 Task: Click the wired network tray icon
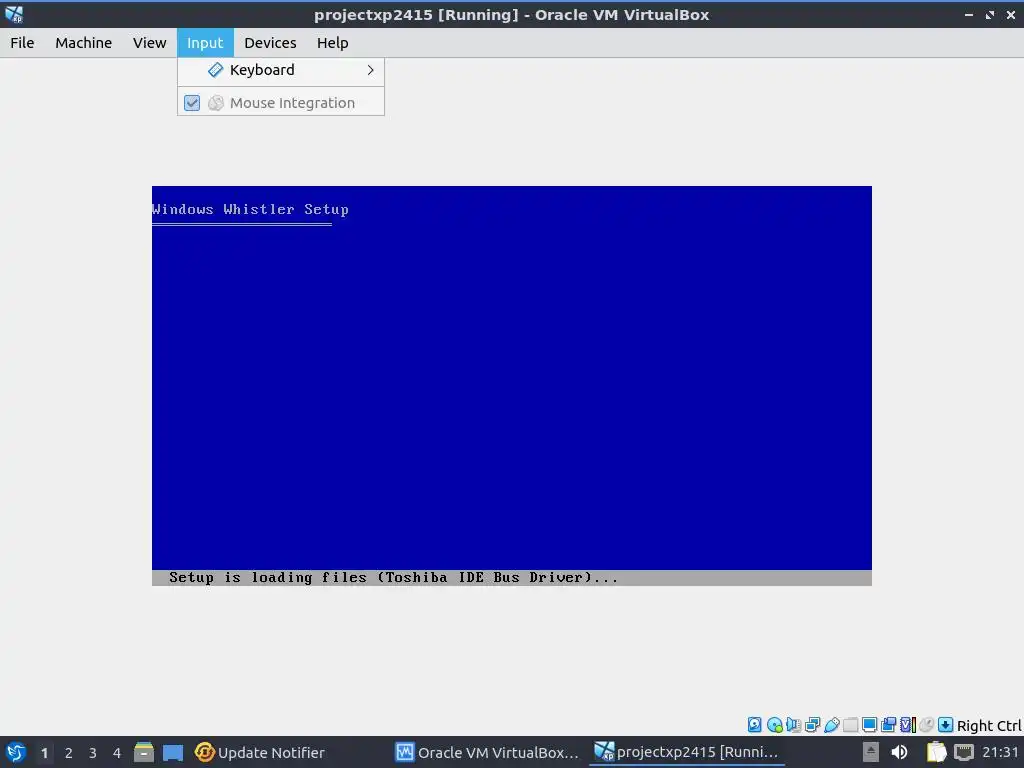(964, 752)
